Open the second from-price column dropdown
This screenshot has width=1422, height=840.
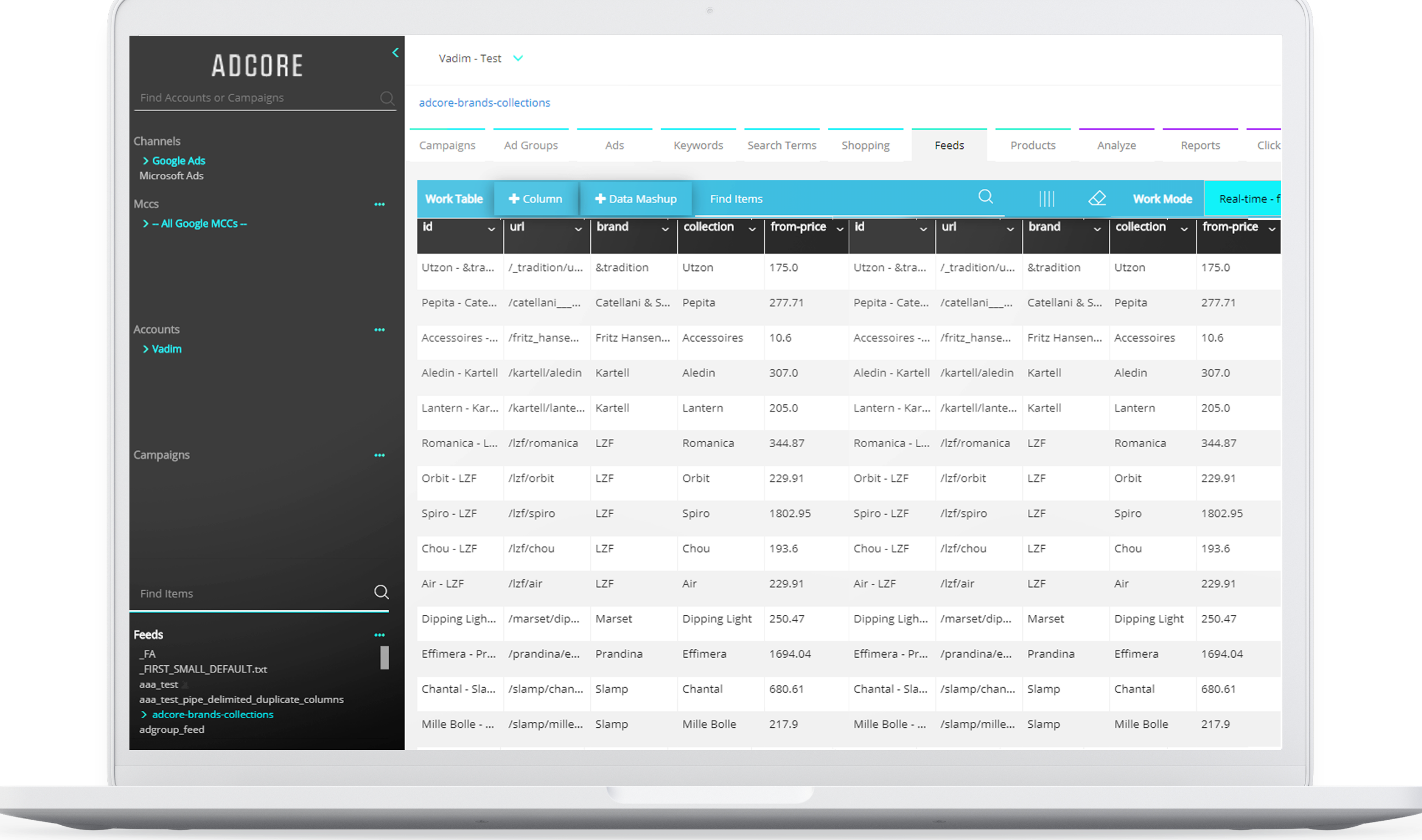pos(1272,229)
